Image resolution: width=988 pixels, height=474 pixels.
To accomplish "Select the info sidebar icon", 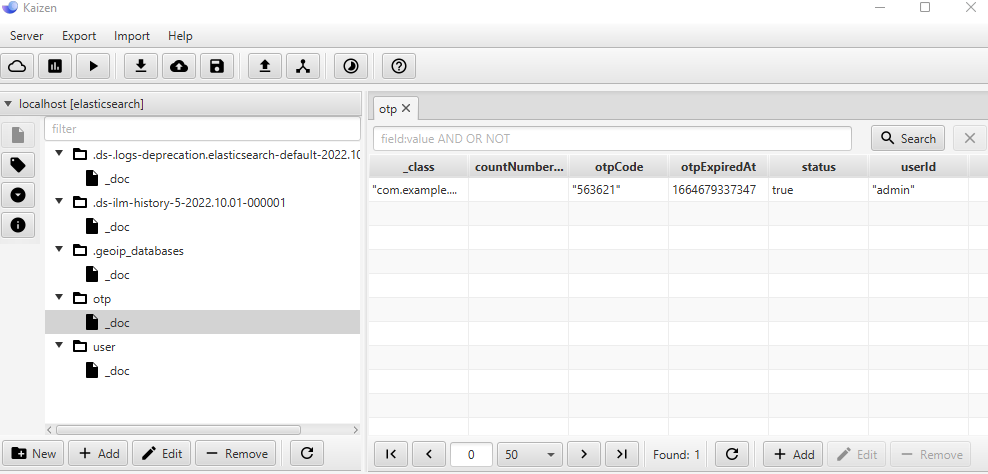I will pos(18,225).
